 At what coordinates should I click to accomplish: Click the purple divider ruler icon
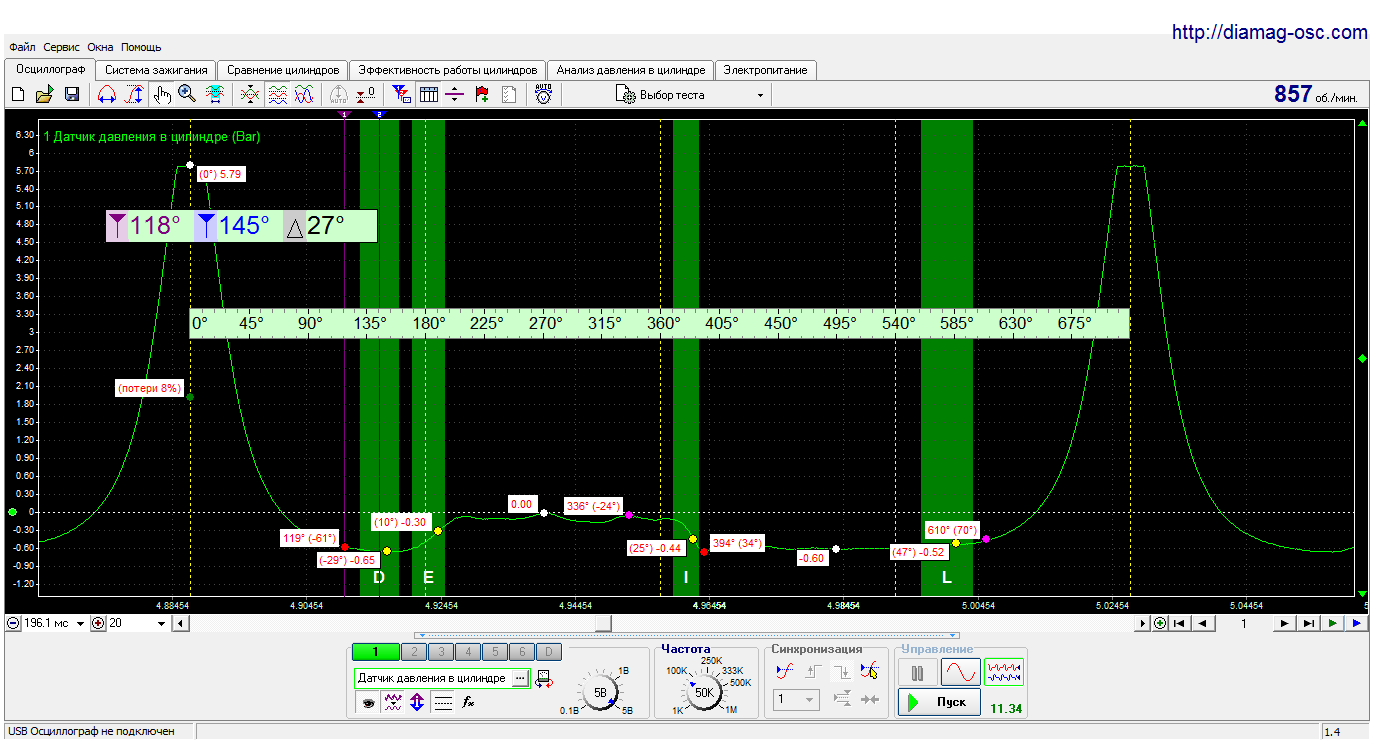(455, 95)
